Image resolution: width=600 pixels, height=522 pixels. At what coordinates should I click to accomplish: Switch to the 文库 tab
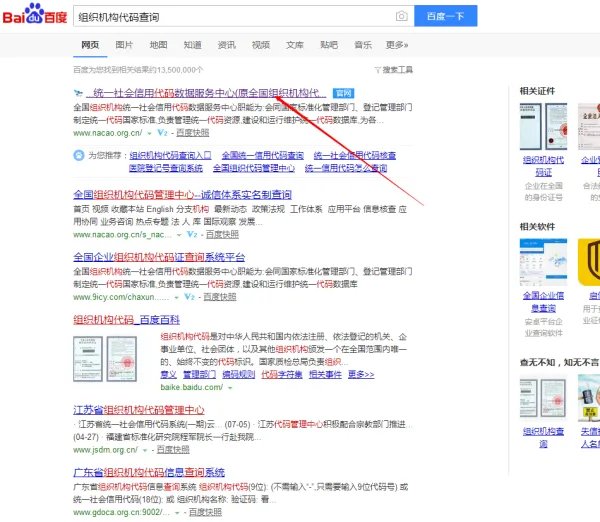(295, 45)
